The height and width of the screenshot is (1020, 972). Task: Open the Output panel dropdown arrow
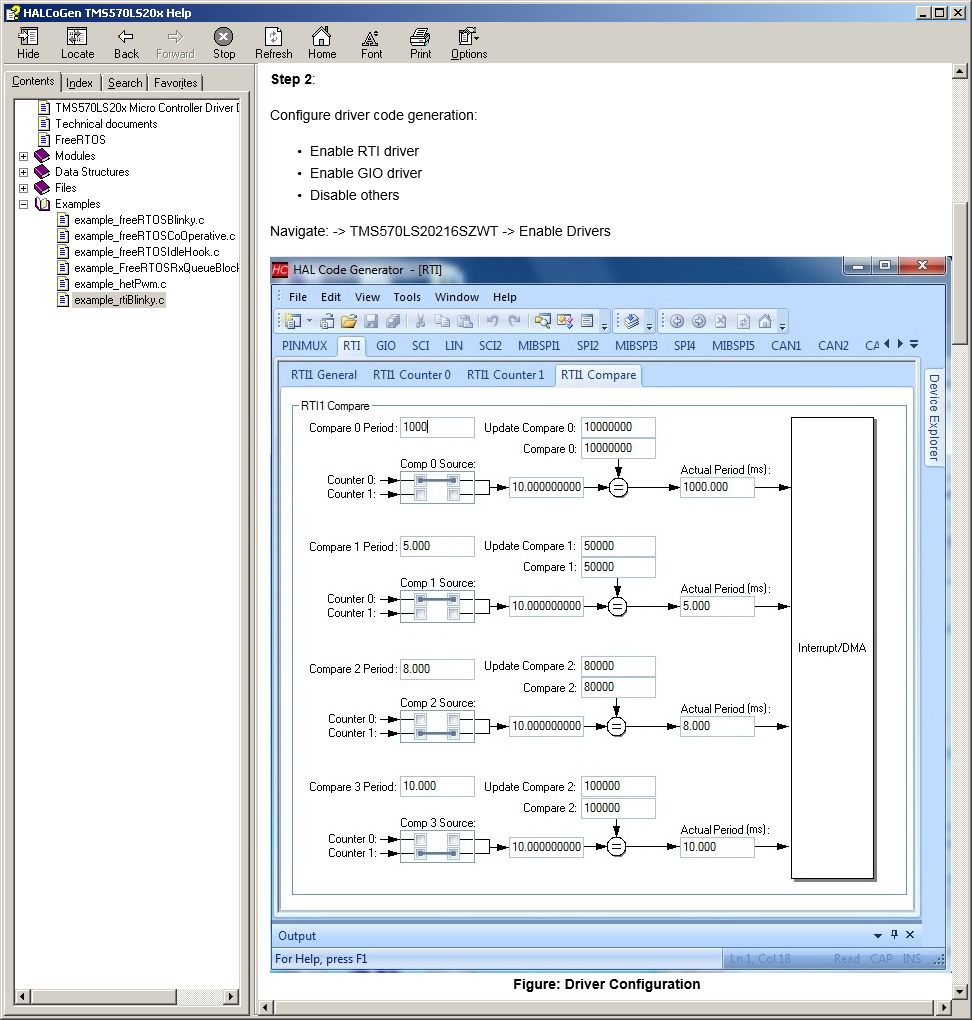(878, 935)
